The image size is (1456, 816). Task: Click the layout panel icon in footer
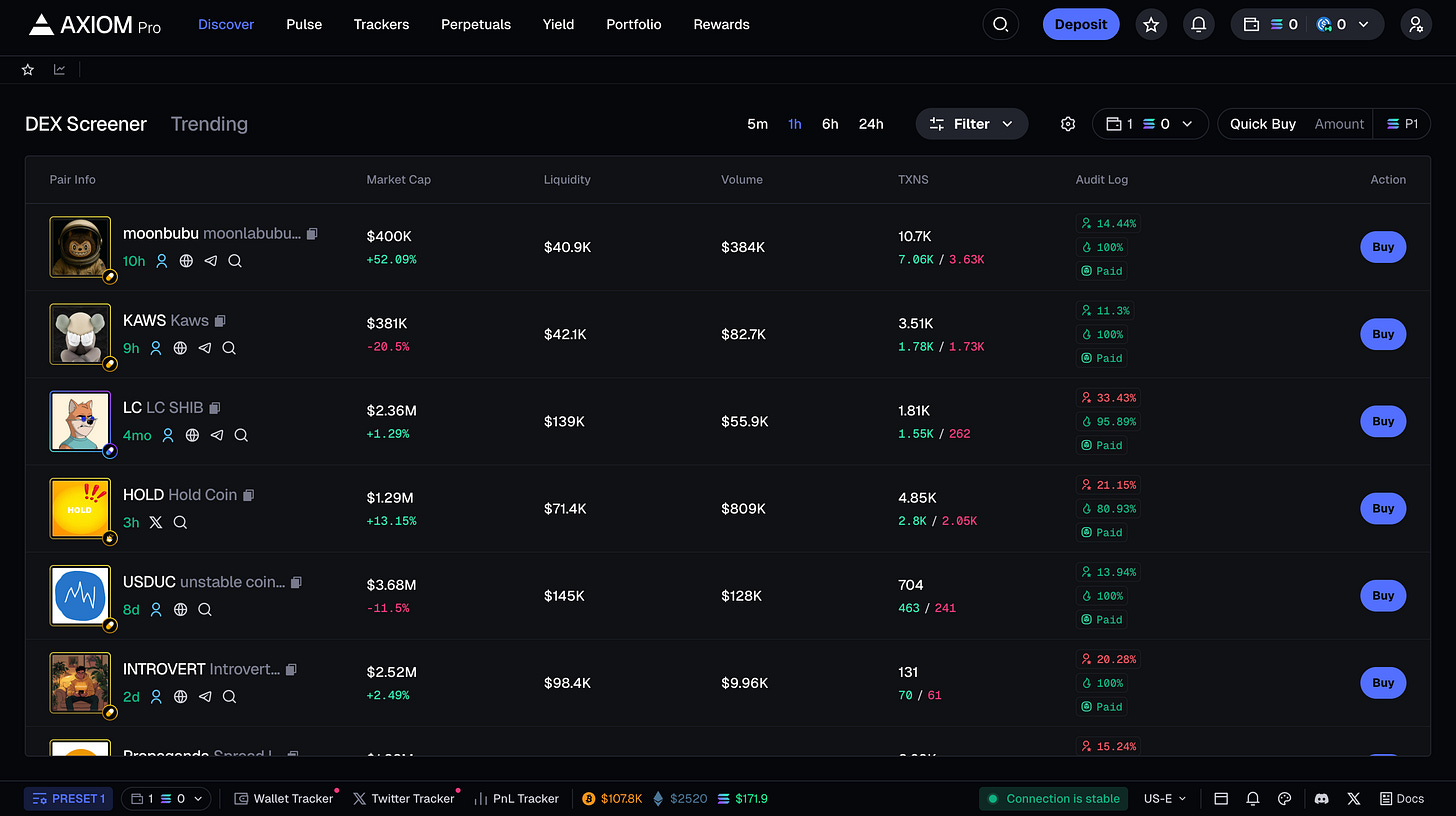[1221, 799]
